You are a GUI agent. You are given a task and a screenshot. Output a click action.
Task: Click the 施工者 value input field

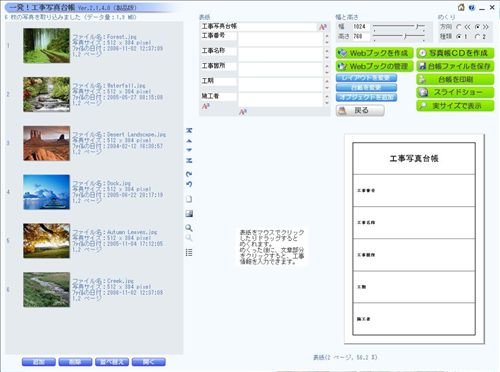(281, 100)
